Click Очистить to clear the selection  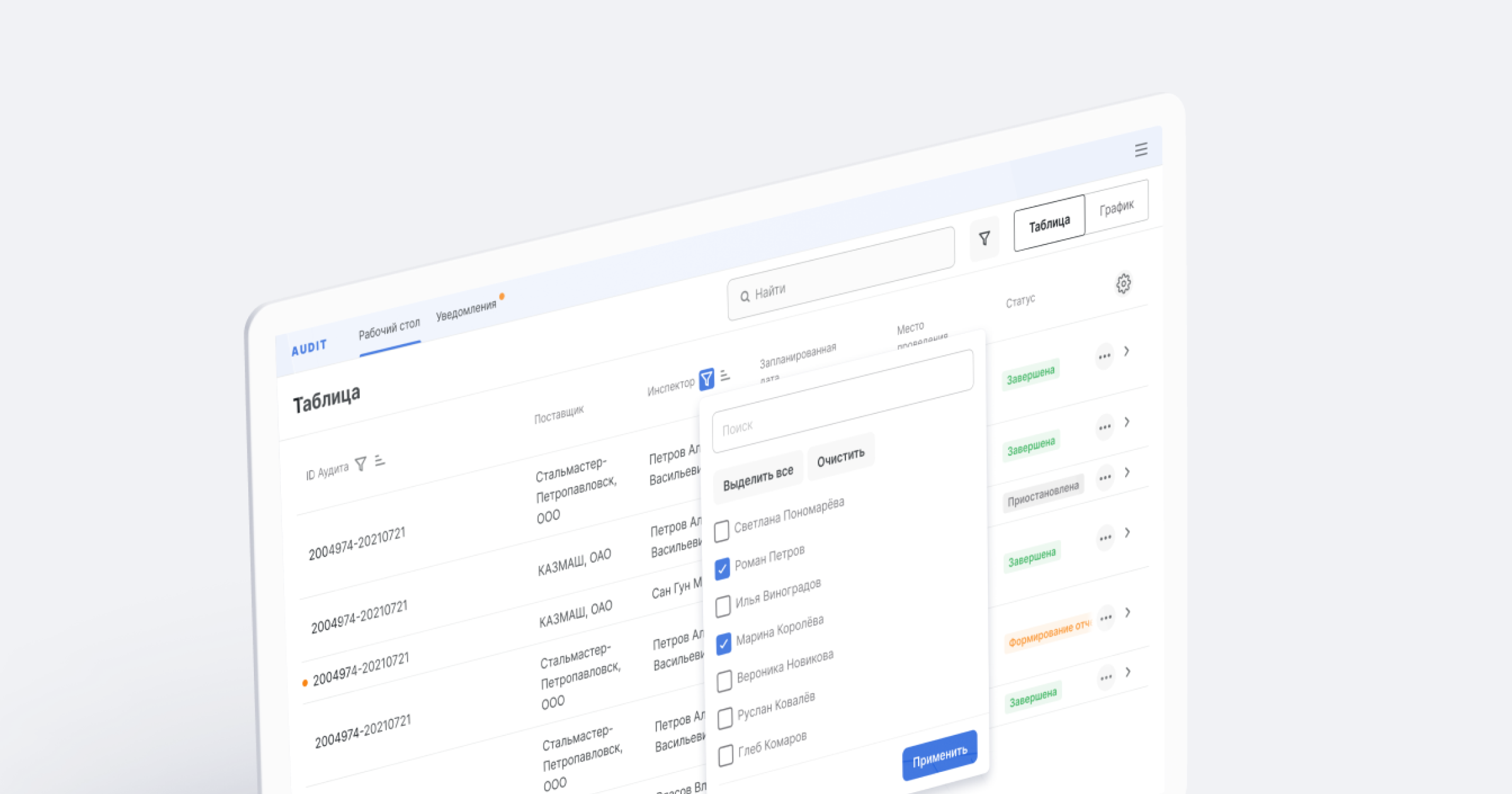(840, 458)
